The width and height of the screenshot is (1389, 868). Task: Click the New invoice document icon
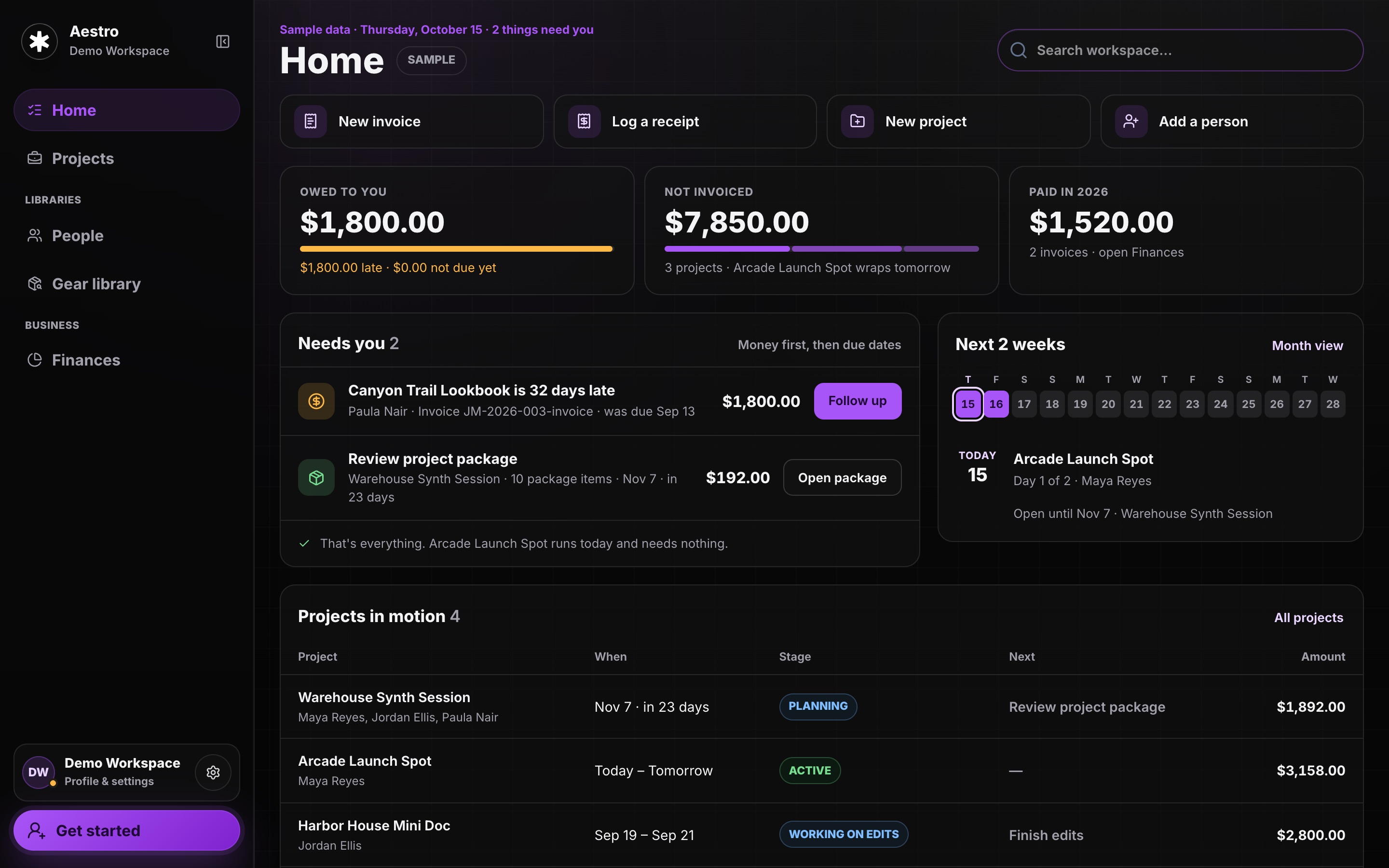coord(311,121)
